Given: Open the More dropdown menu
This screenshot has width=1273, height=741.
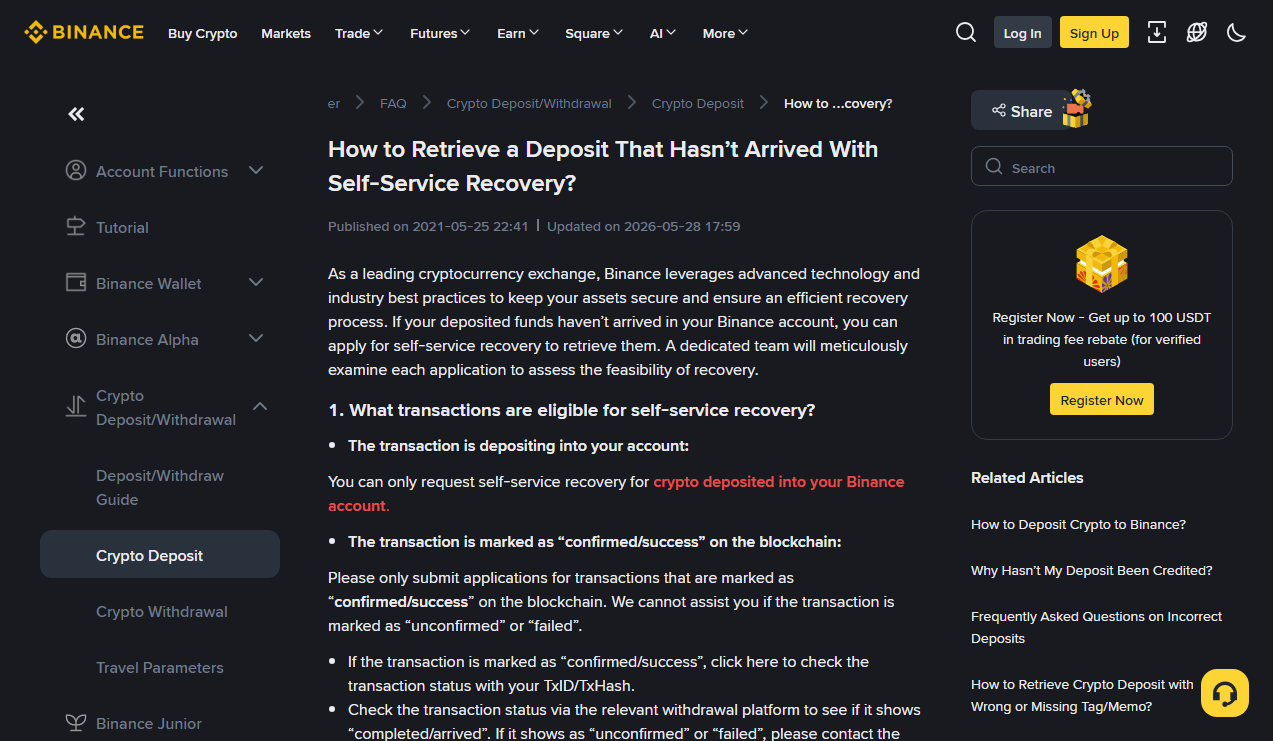Looking at the screenshot, I should (726, 33).
